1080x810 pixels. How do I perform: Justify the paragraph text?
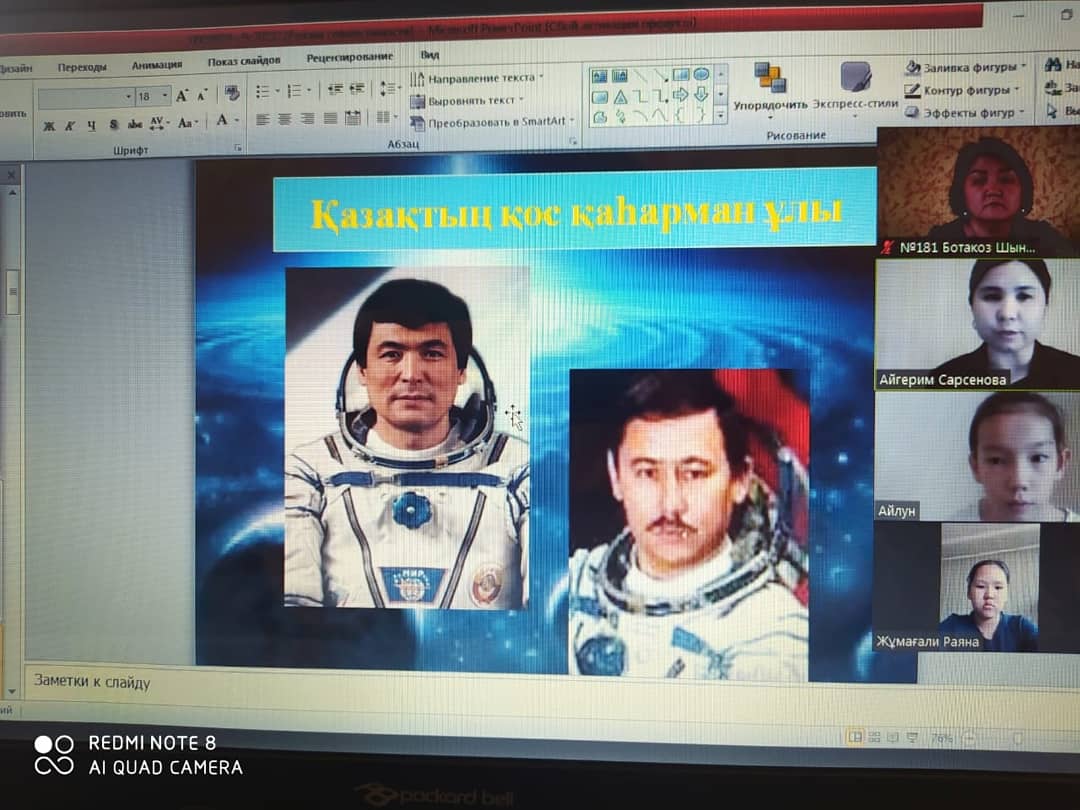coord(330,118)
